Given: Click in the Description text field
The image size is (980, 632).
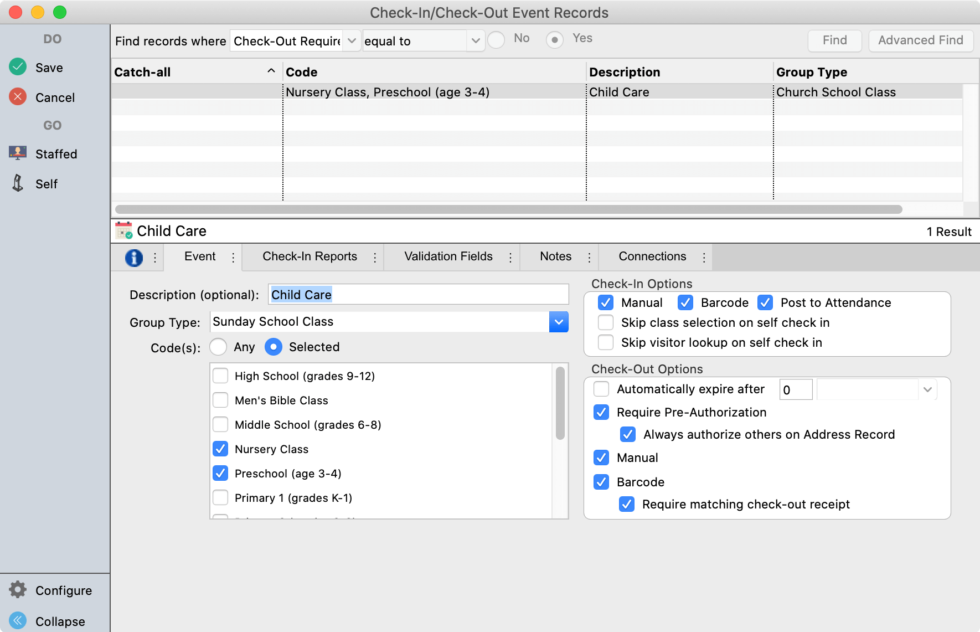Looking at the screenshot, I should (x=420, y=294).
